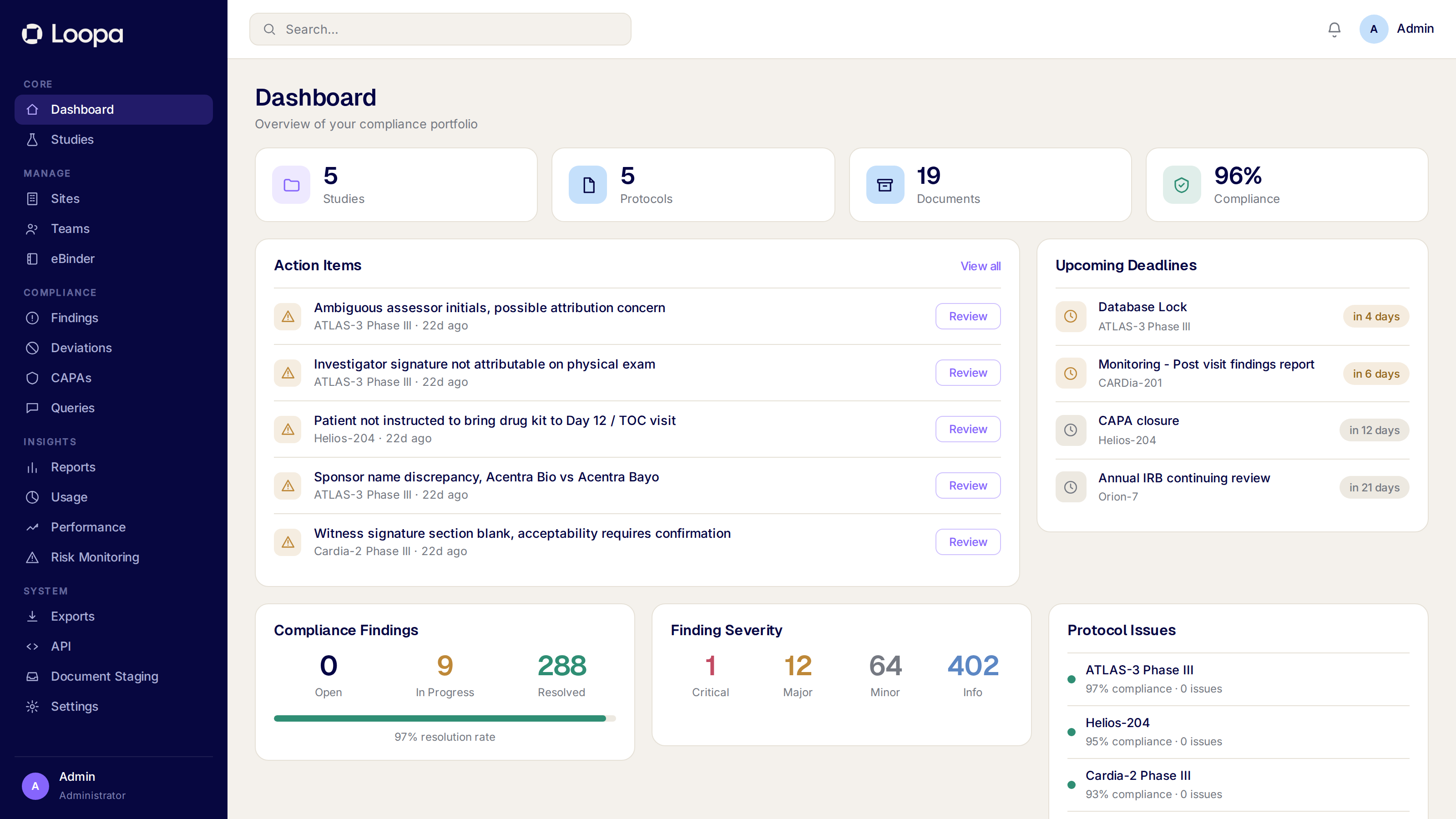The width and height of the screenshot is (1456, 819).
Task: Click clock icon beside Monitoring Post visit report
Action: click(1071, 374)
